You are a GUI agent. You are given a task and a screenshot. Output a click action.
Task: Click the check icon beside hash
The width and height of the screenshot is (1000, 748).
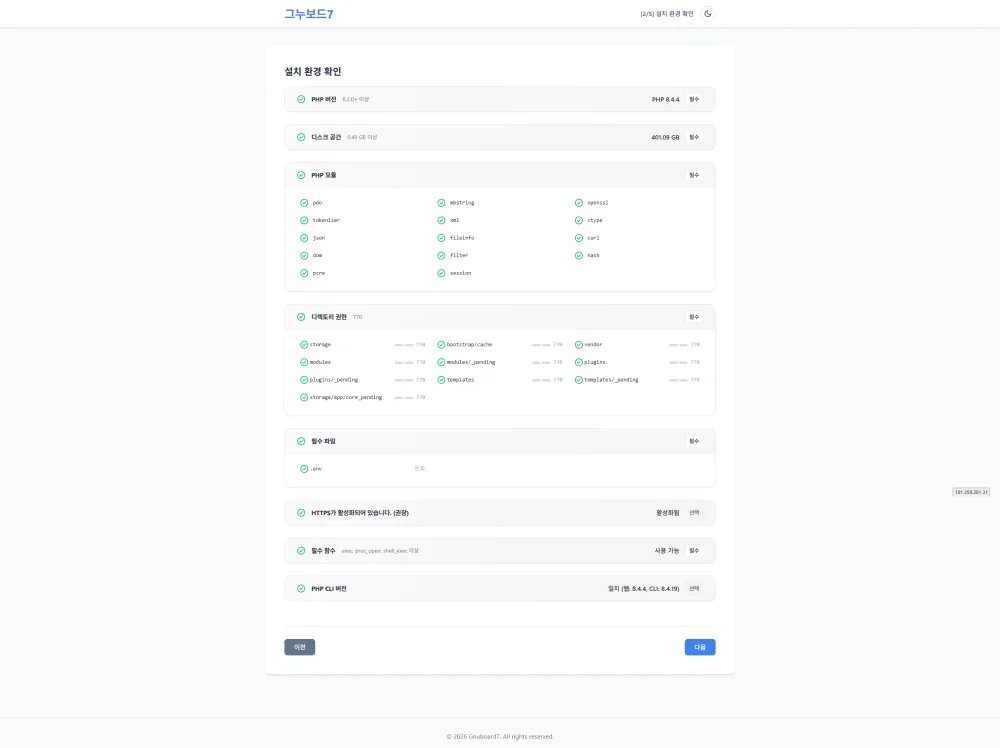tap(579, 255)
